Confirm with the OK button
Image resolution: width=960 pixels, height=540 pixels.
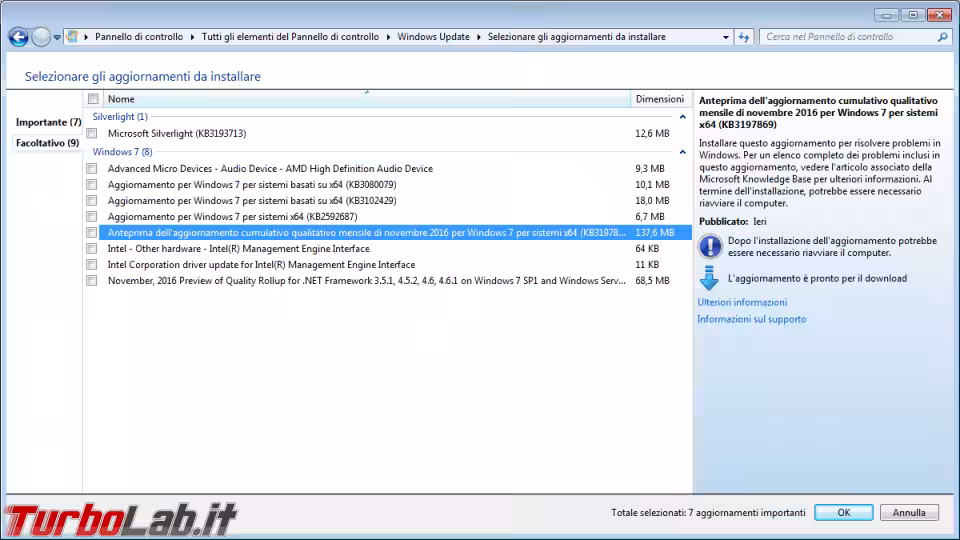coord(844,512)
